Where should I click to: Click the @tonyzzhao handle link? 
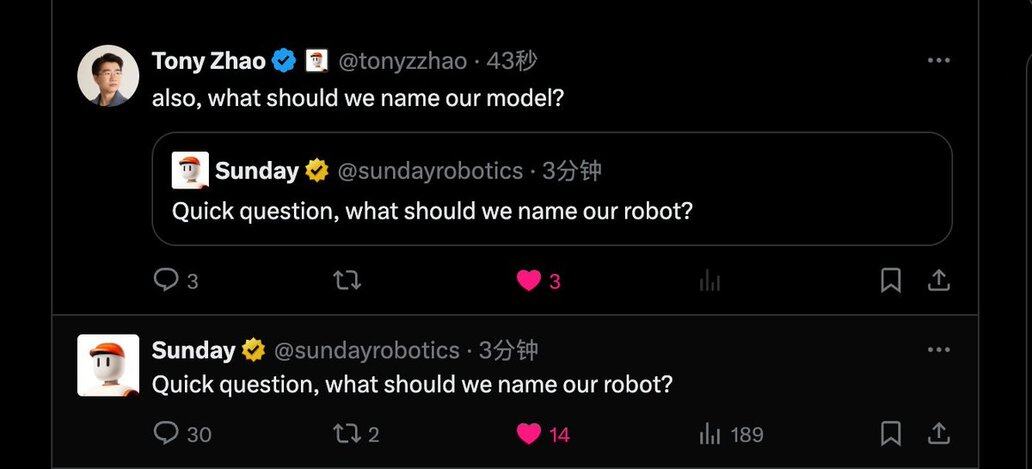pos(402,61)
